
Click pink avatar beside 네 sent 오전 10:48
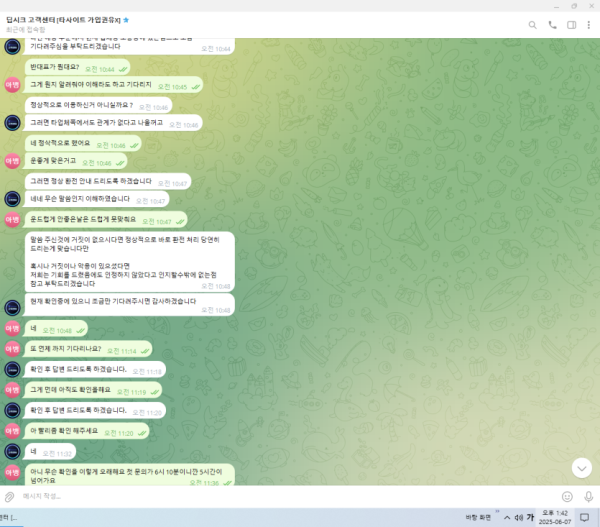(12, 328)
